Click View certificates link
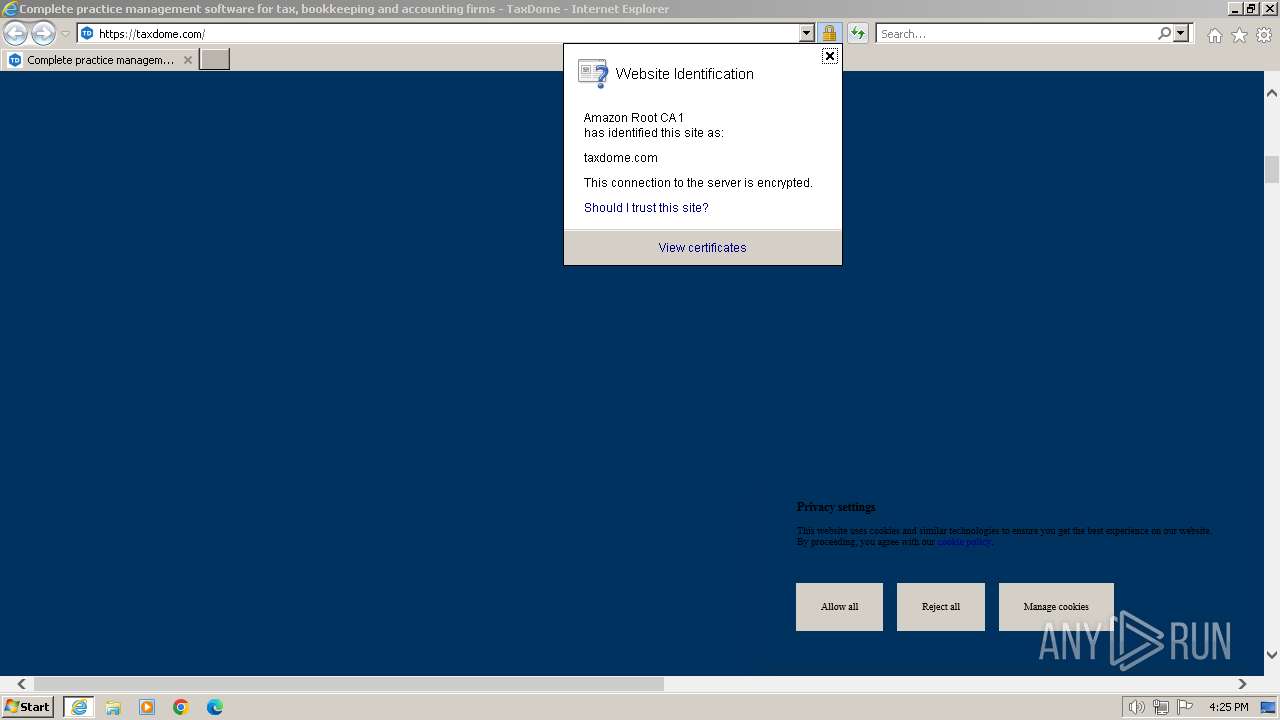 (702, 248)
